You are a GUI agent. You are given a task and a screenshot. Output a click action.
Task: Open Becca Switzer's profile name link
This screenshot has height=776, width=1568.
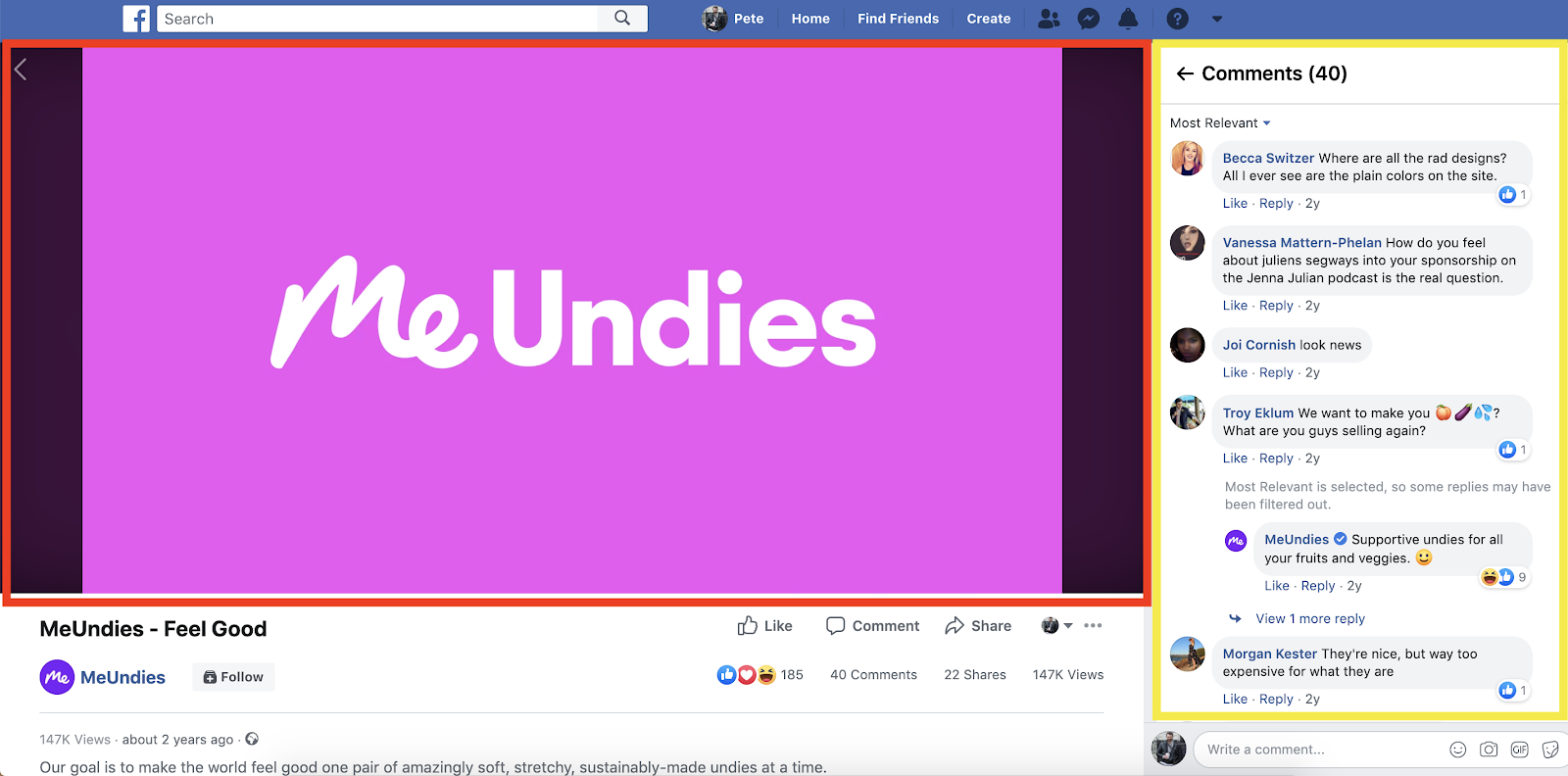coord(1268,158)
